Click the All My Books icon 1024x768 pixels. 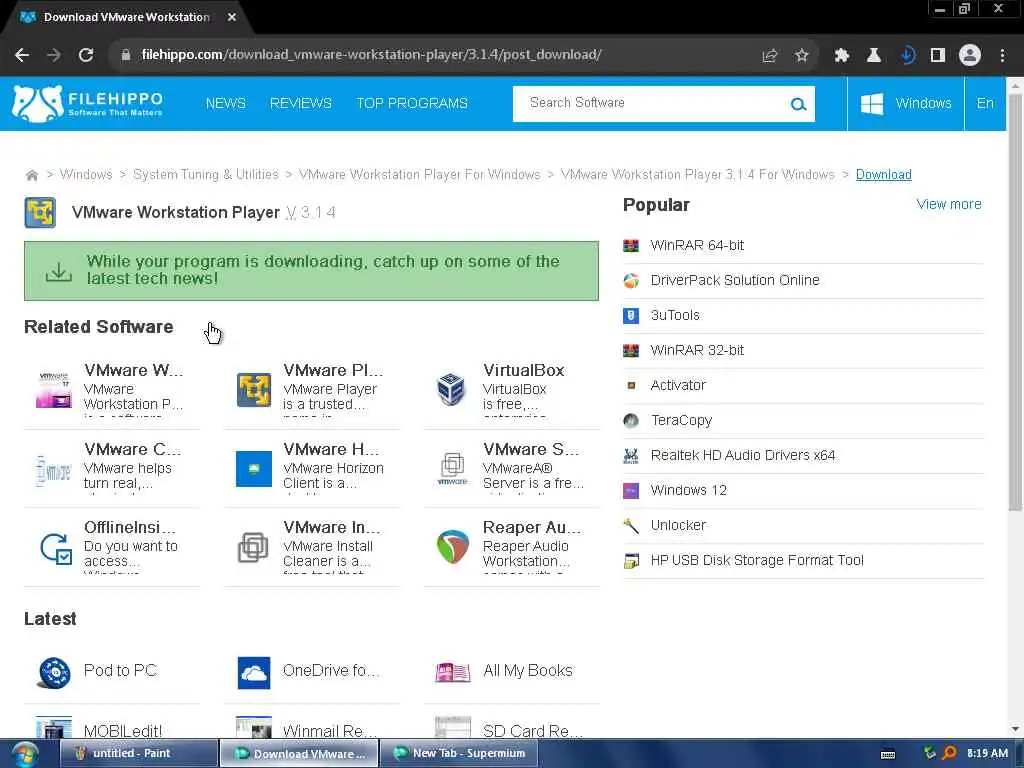[x=453, y=672]
